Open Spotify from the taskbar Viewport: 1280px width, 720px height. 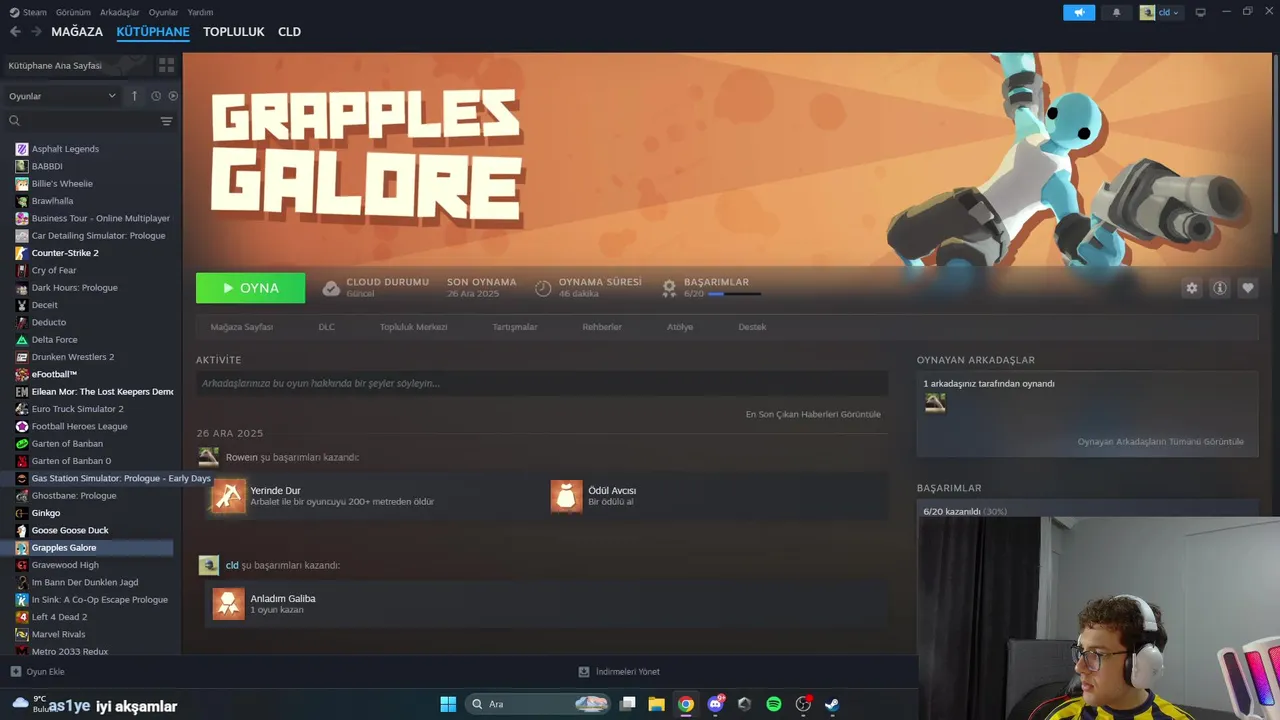point(774,704)
